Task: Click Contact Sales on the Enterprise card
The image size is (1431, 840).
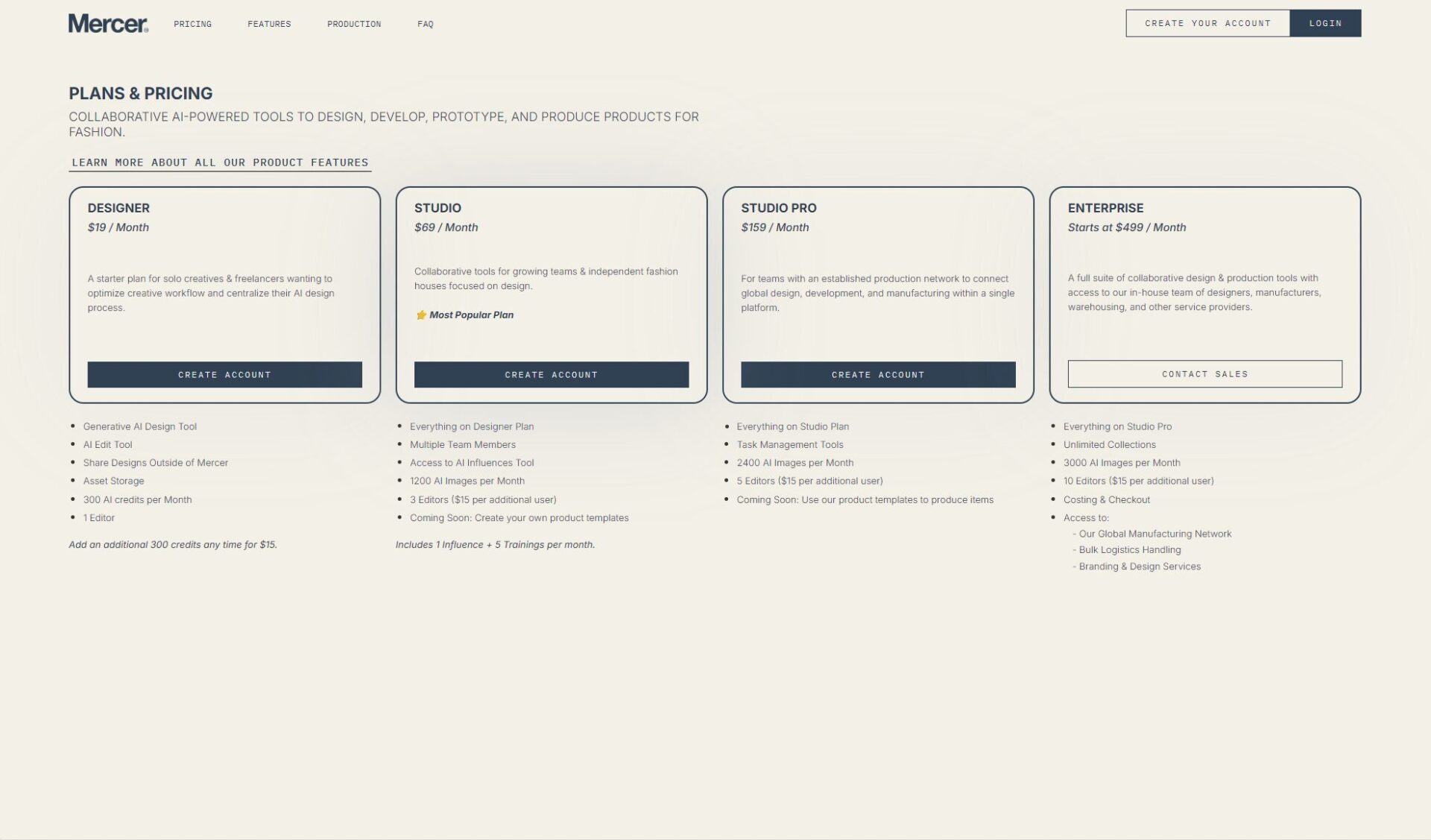Action: click(x=1204, y=374)
